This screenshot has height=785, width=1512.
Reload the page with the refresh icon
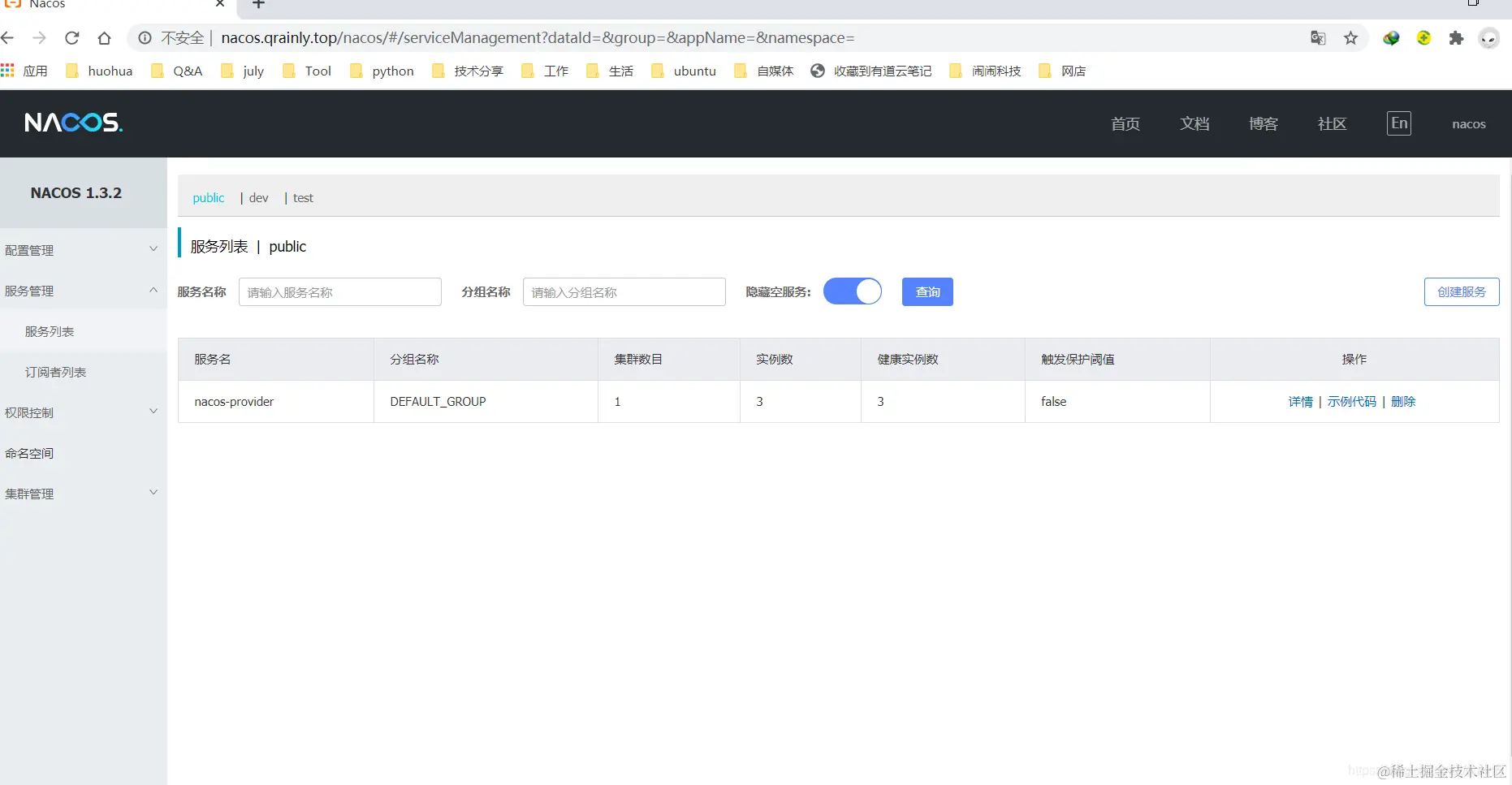(71, 37)
